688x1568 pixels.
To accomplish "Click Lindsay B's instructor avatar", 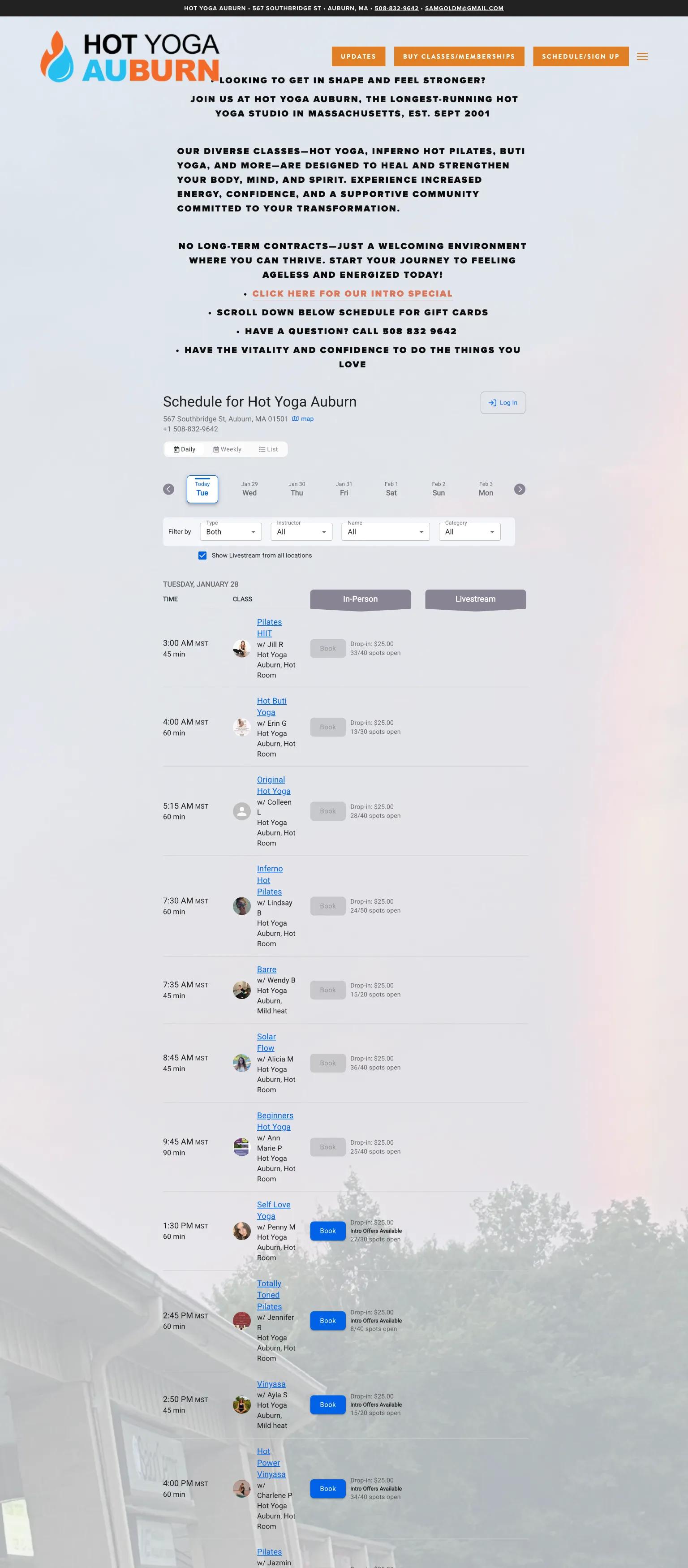I will coord(242,906).
